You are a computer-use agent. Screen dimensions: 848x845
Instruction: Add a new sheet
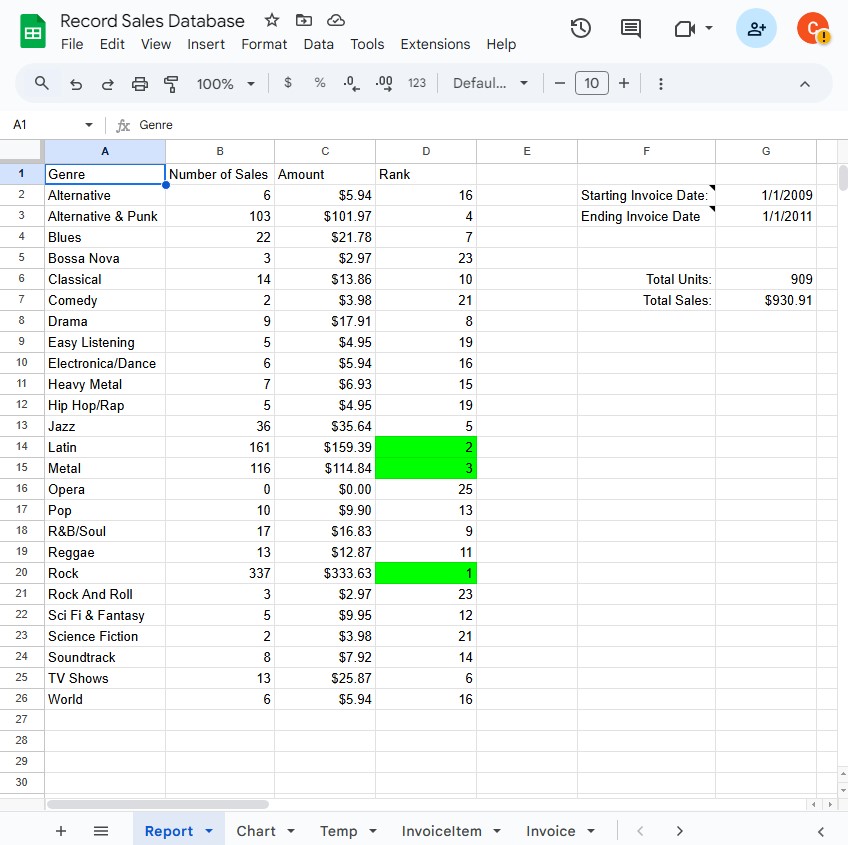pos(61,831)
